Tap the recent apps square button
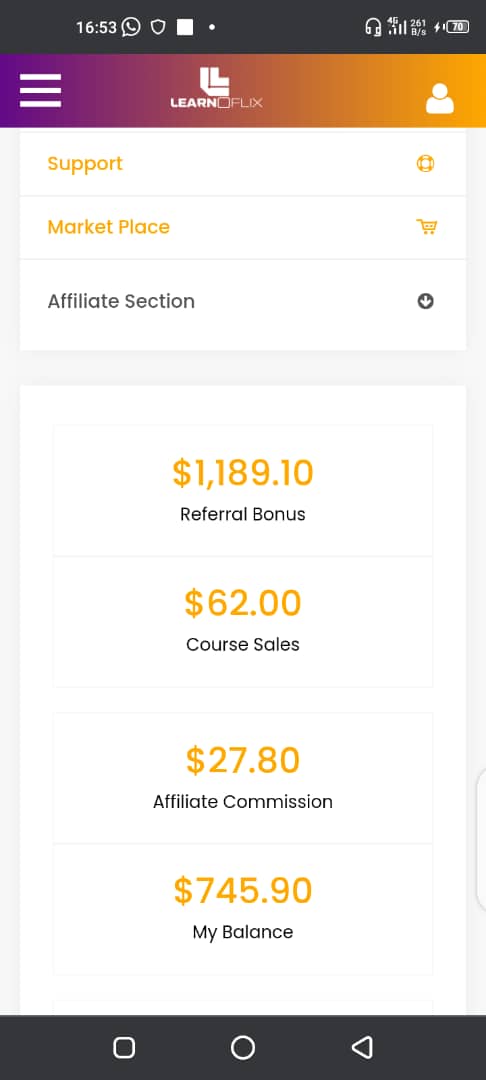486x1080 pixels. click(124, 1047)
